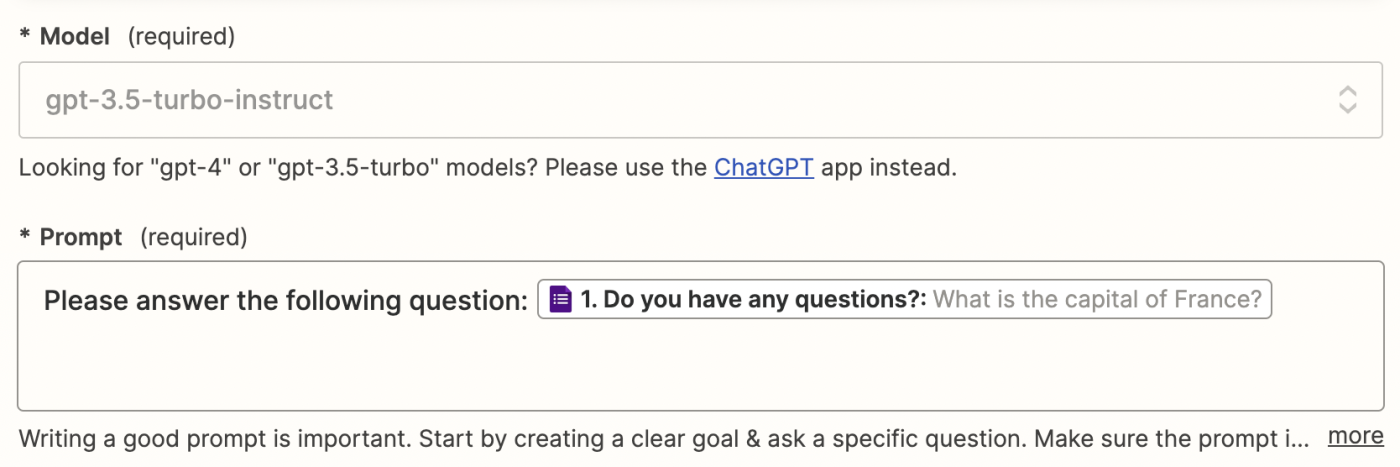The width and height of the screenshot is (1400, 467).
Task: Click the (required) text beside Model
Action: point(181,37)
